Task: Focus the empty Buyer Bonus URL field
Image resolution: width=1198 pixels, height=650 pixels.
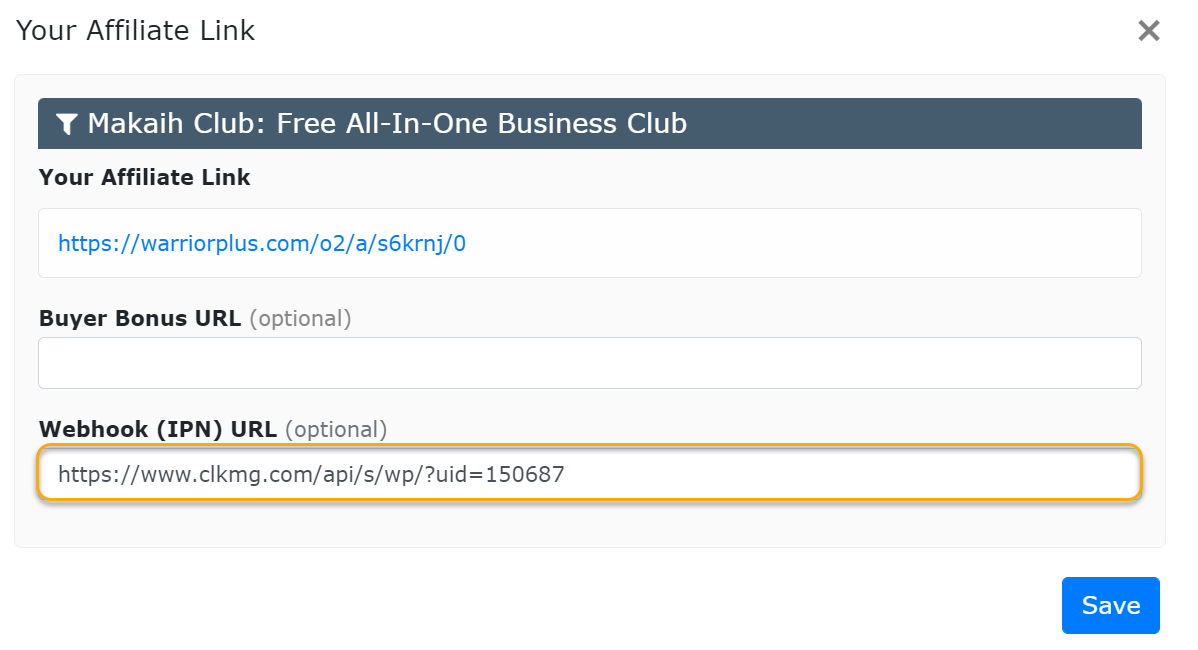Action: click(x=589, y=363)
